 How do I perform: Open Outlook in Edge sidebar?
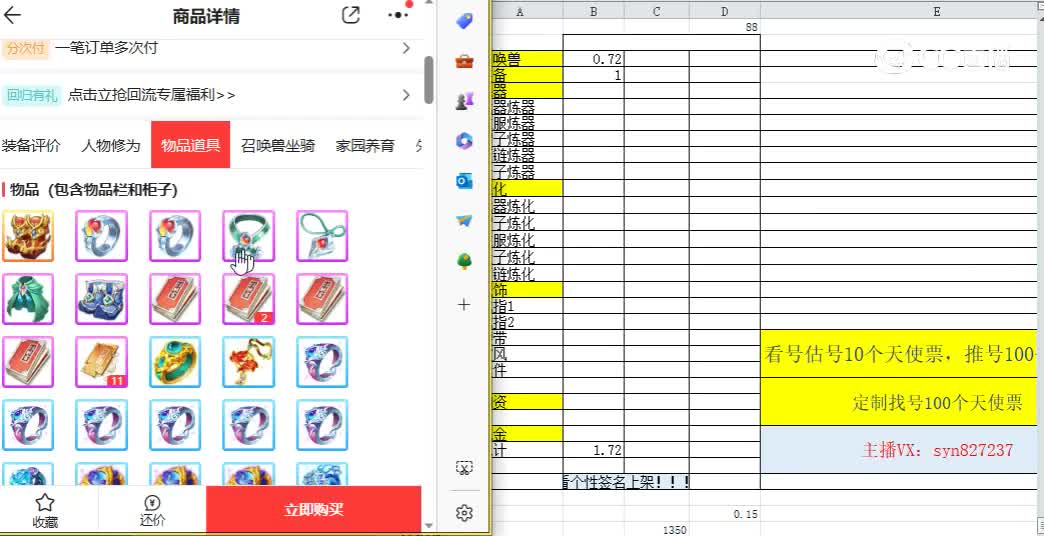coord(464,180)
